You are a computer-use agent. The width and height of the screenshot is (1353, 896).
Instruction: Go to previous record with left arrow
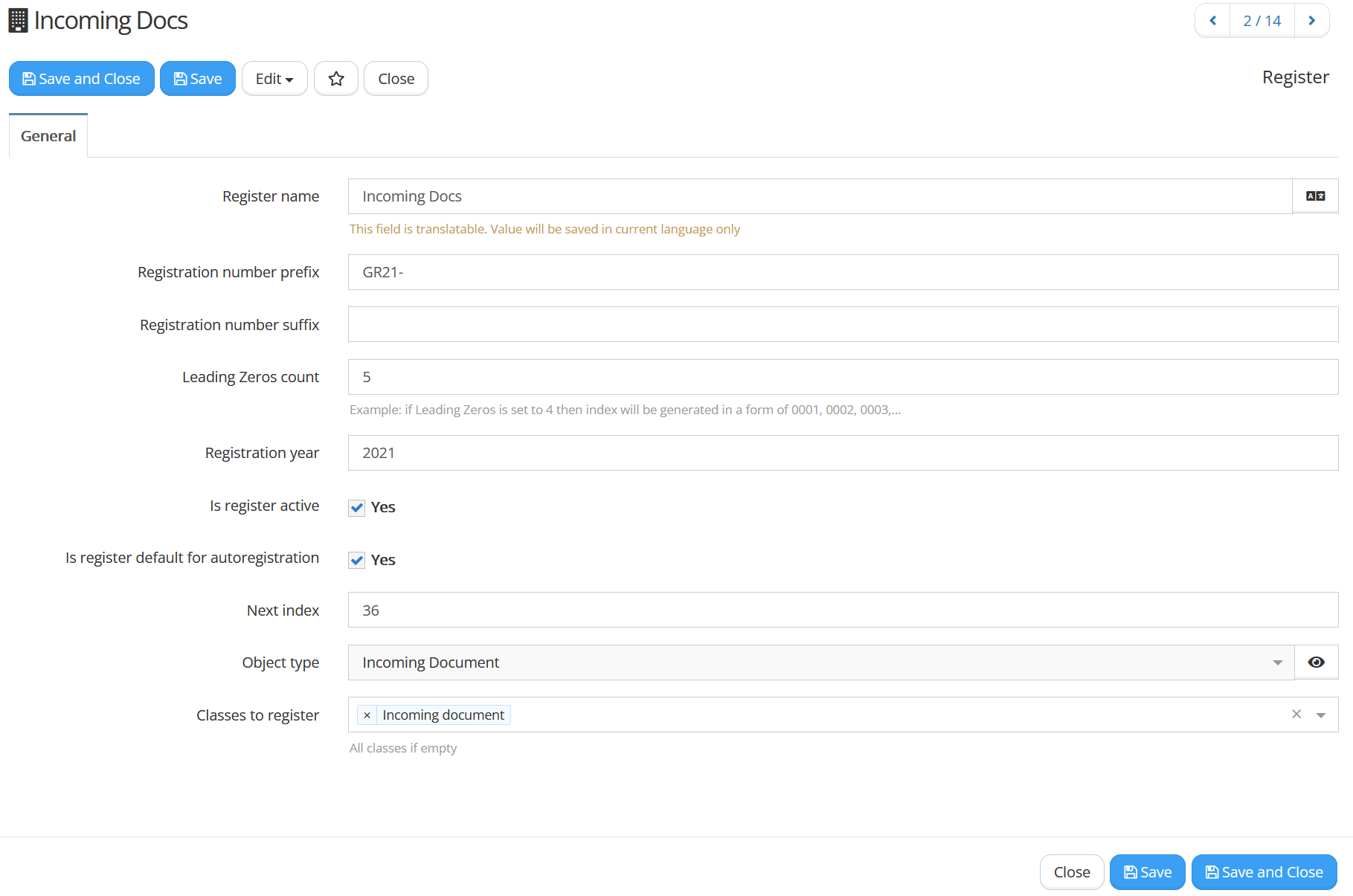pyautogui.click(x=1212, y=20)
